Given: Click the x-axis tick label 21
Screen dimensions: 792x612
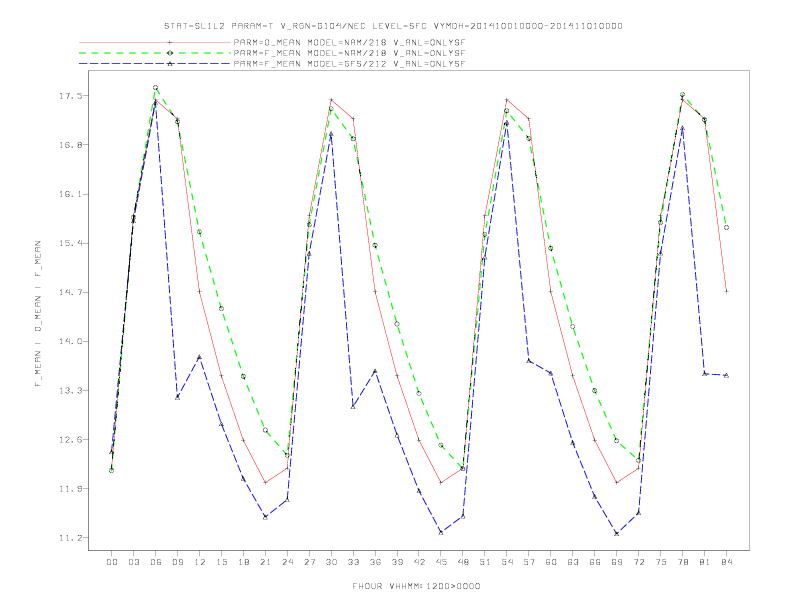Looking at the screenshot, I should point(266,562).
